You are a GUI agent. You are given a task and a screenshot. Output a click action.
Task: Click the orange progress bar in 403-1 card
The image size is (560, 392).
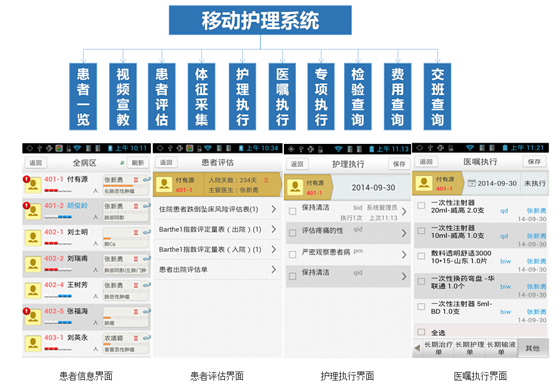[x=107, y=344]
